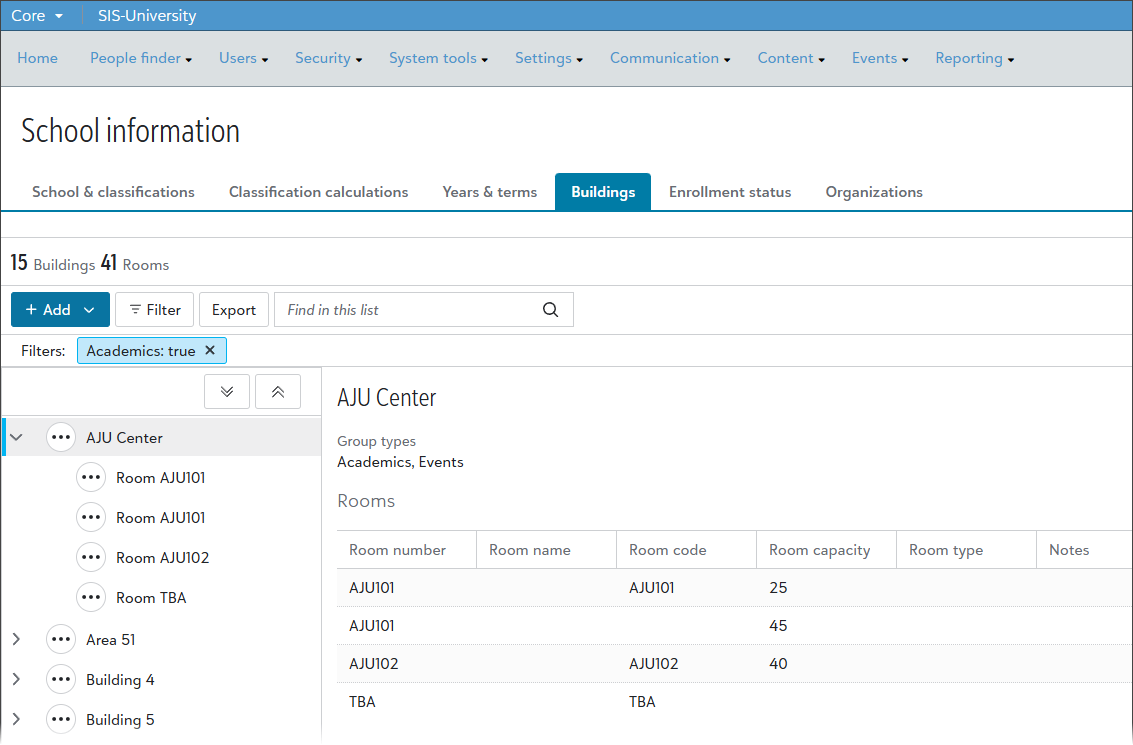Open the ellipsis menu for Building 5
Screen dimensions: 1133x745
[x=61, y=720]
